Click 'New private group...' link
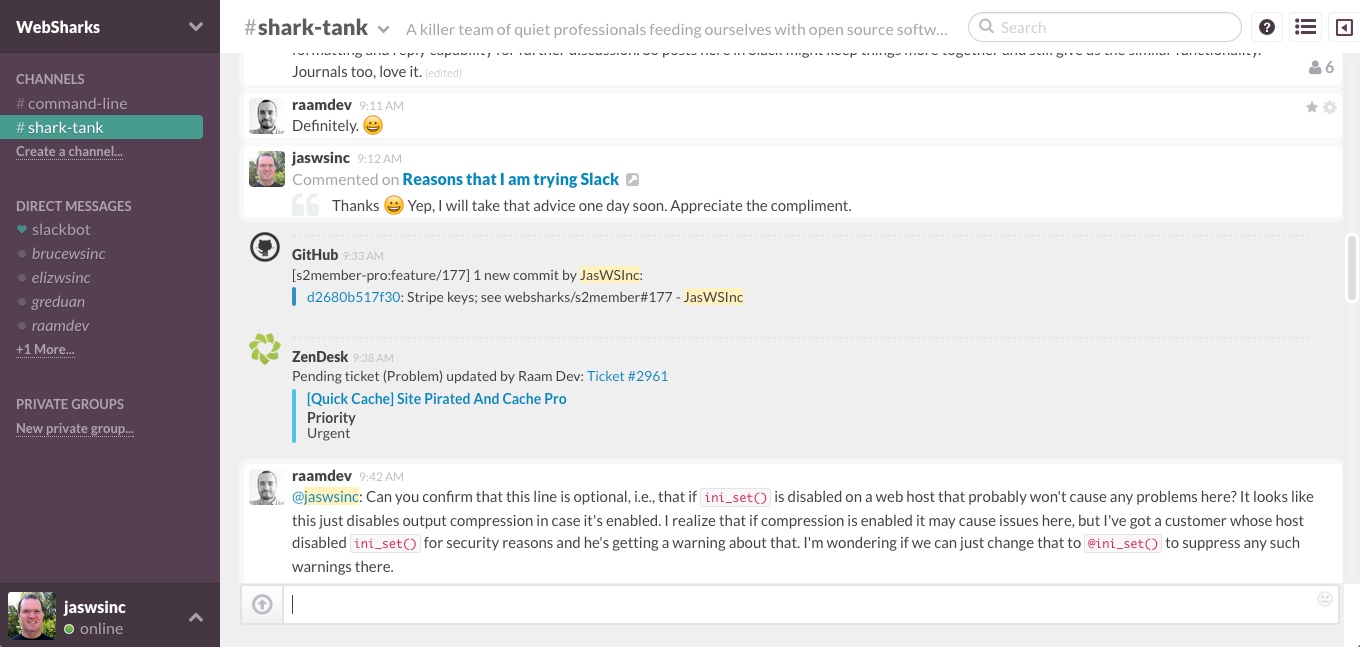Viewport: 1360px width, 647px height. tap(75, 429)
